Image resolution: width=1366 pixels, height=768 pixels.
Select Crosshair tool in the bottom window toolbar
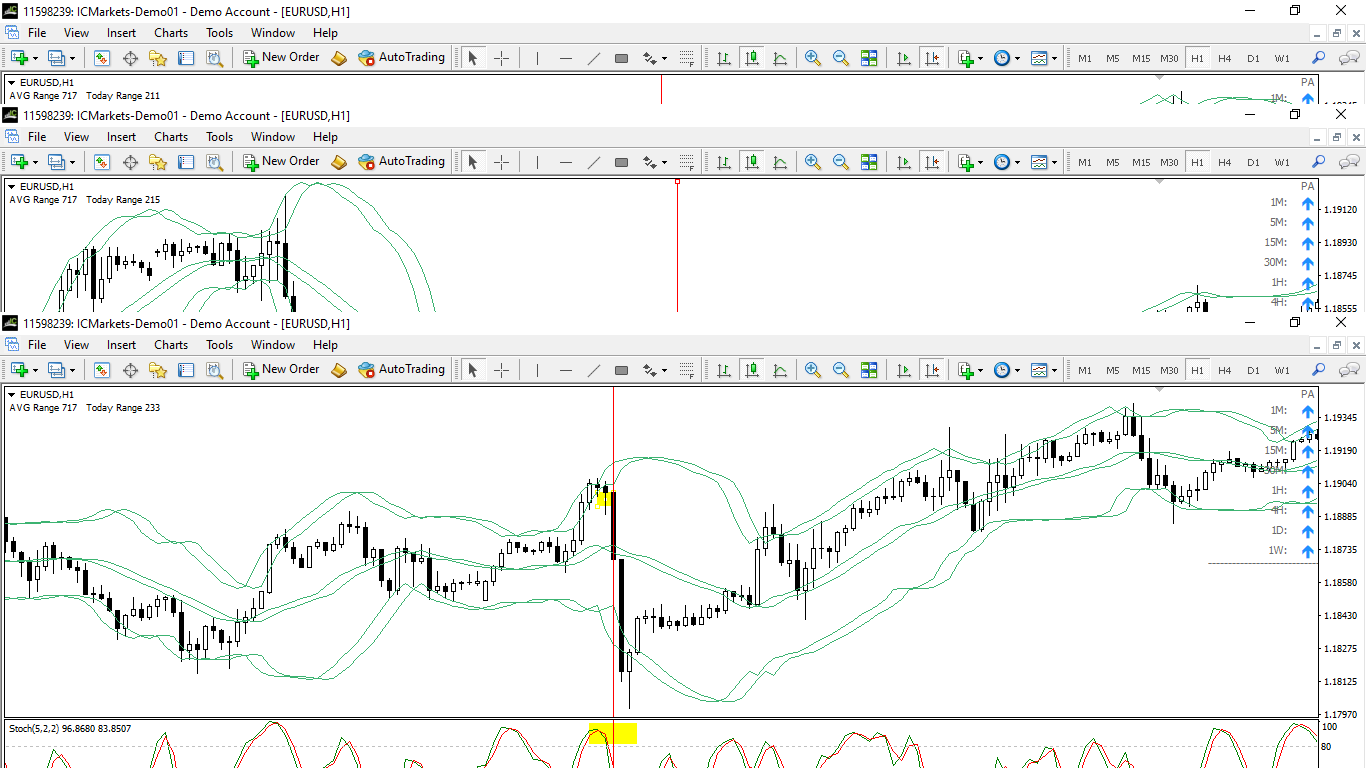tap(501, 369)
